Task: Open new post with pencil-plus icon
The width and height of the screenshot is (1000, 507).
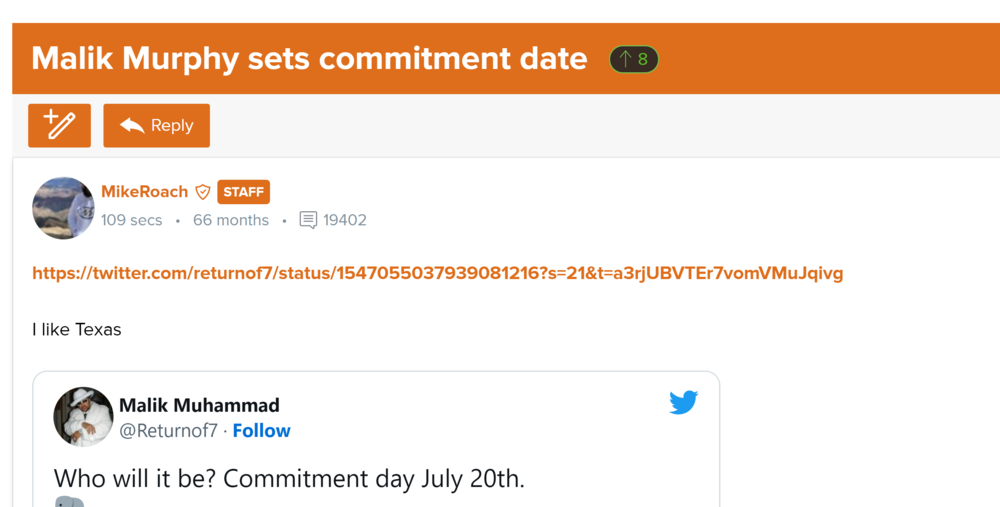Action: [59, 125]
